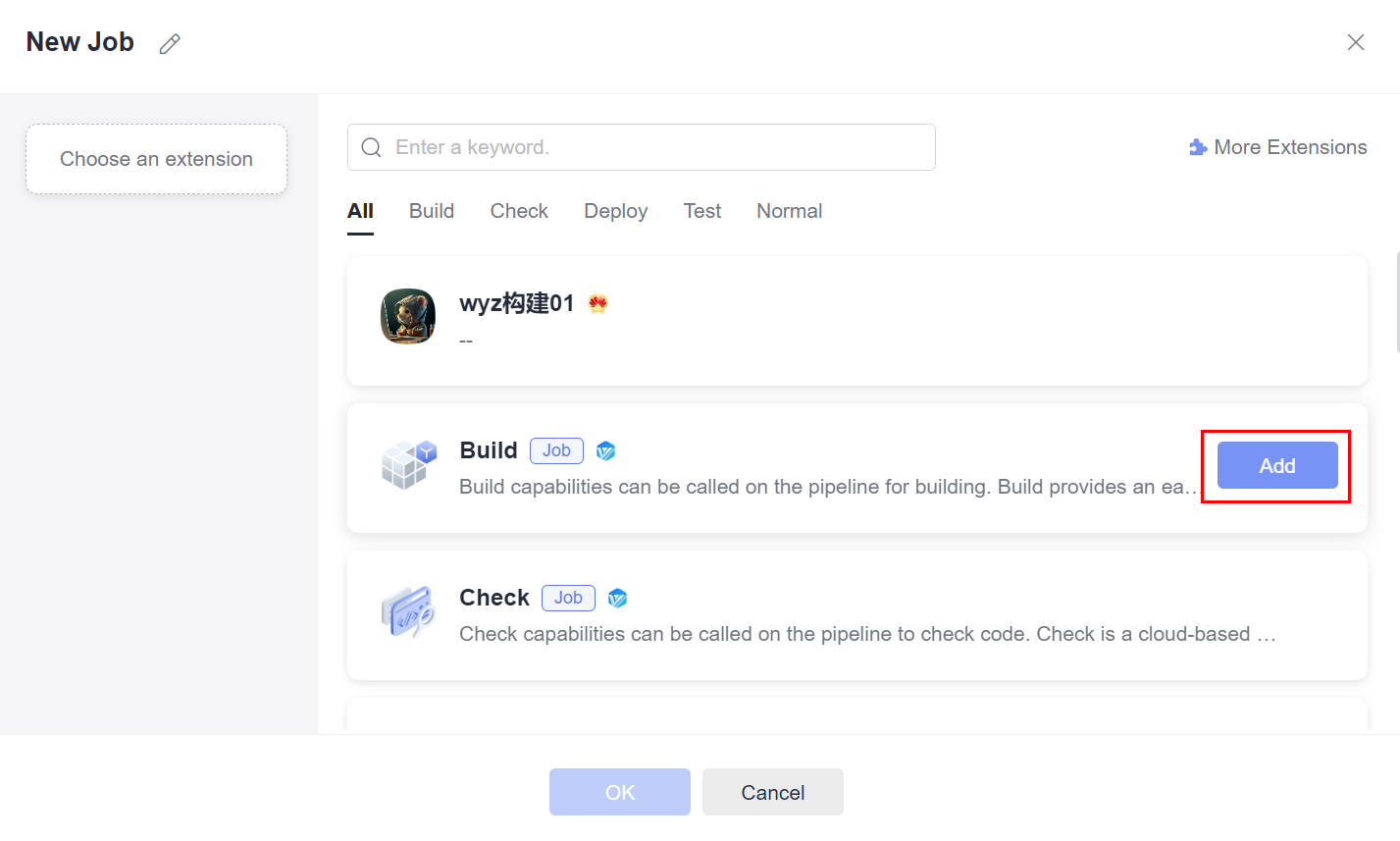The width and height of the screenshot is (1400, 841).
Task: Click the wyz构建01 extension avatar
Action: 408,316
